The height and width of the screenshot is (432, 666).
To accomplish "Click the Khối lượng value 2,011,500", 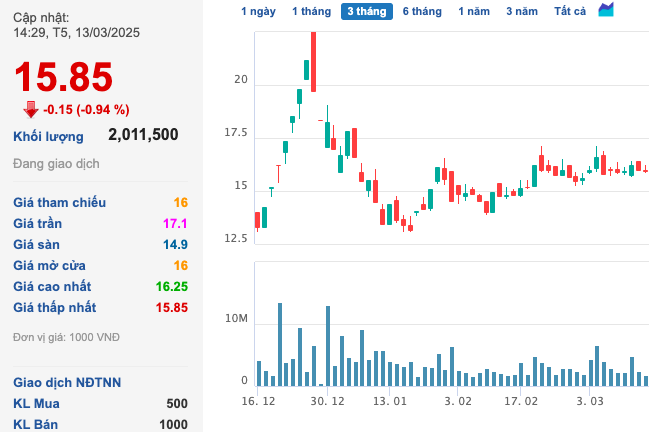I will (x=143, y=135).
